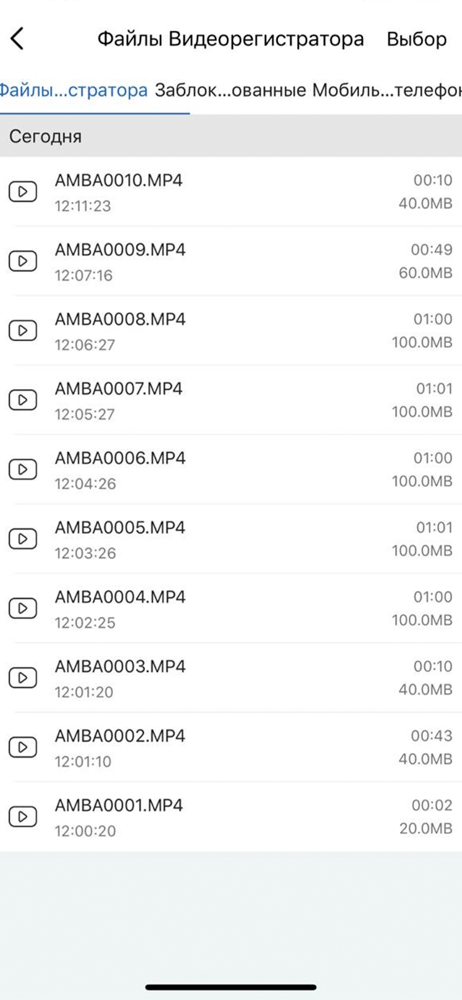This screenshot has height=1000, width=462.
Task: Select the Файлы...стратора tab
Action: (x=73, y=90)
